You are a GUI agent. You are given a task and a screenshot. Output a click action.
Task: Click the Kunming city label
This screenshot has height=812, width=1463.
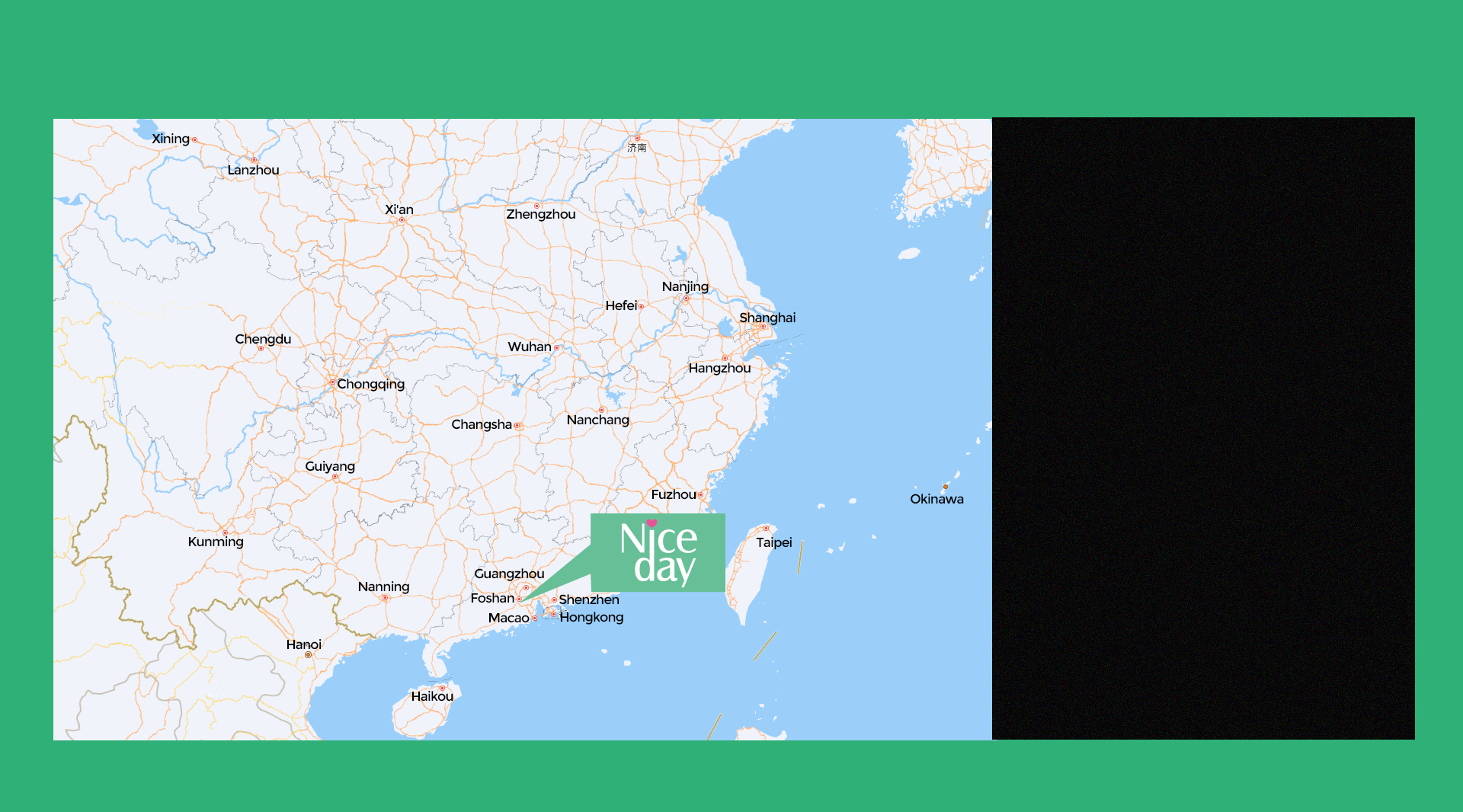[x=216, y=542]
